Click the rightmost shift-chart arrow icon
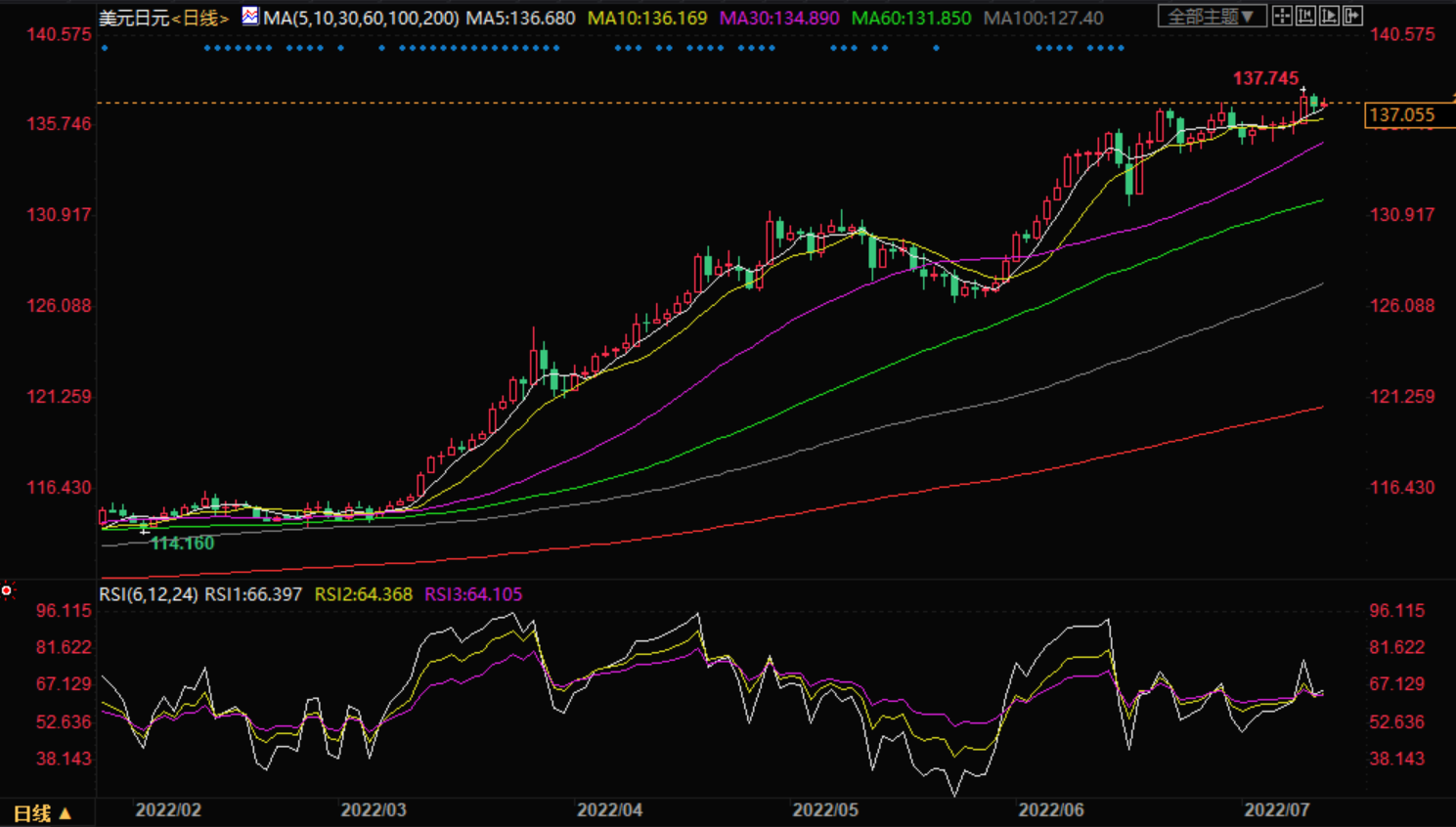The image size is (1456, 827). [x=1352, y=16]
